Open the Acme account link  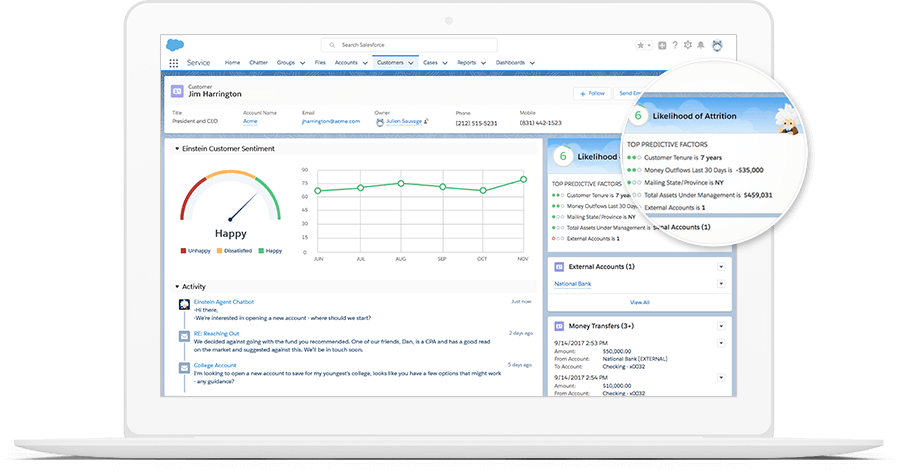coord(250,121)
